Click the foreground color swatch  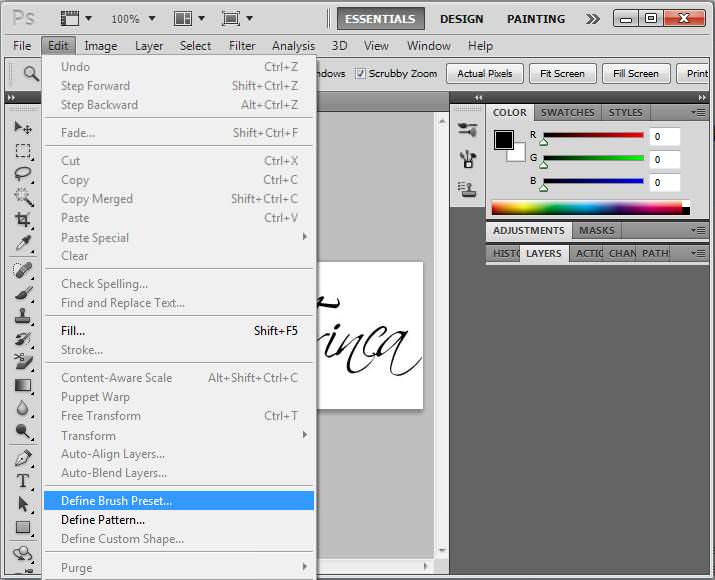tap(503, 140)
